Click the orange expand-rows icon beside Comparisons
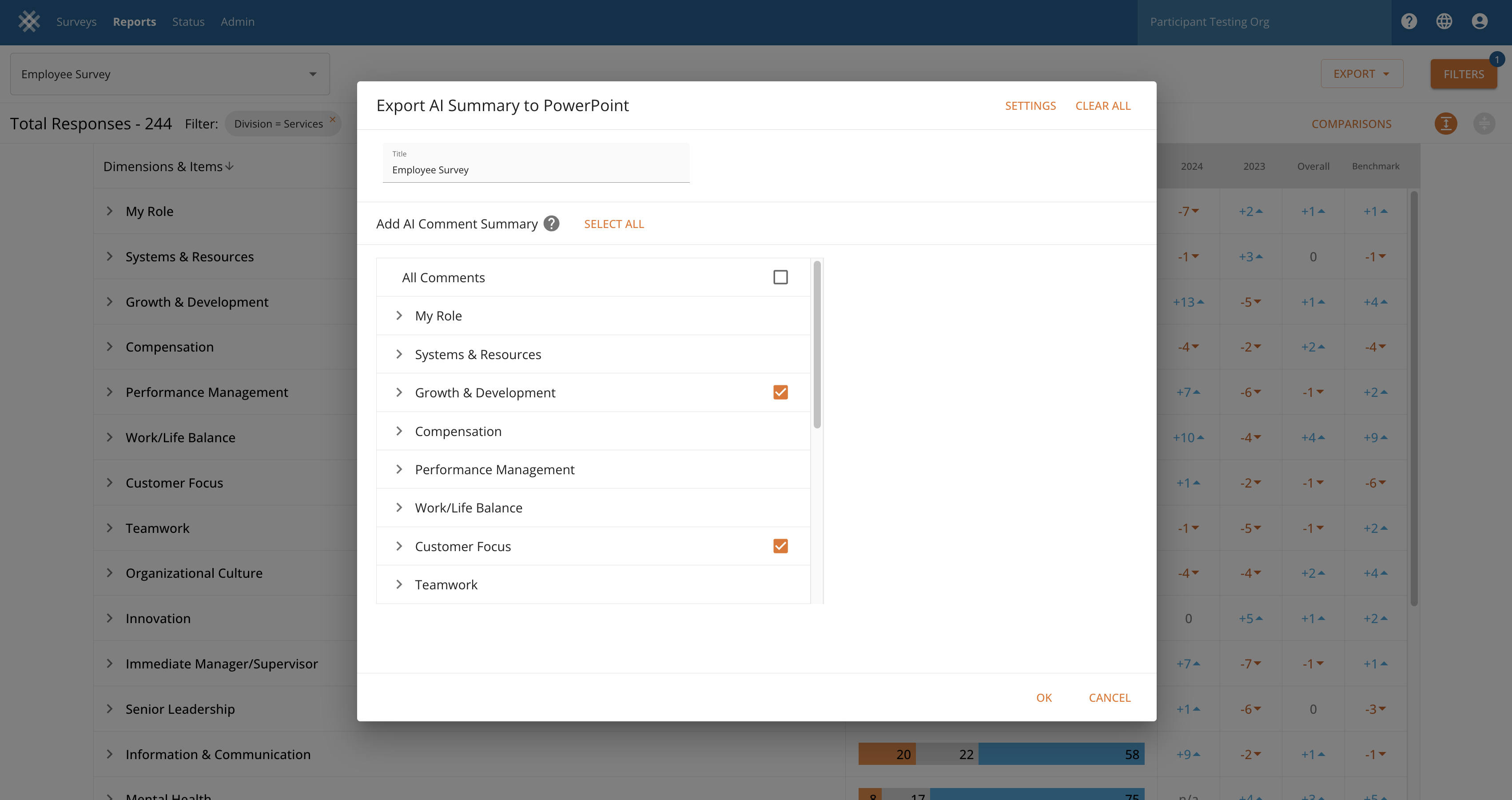1512x800 pixels. coord(1446,124)
